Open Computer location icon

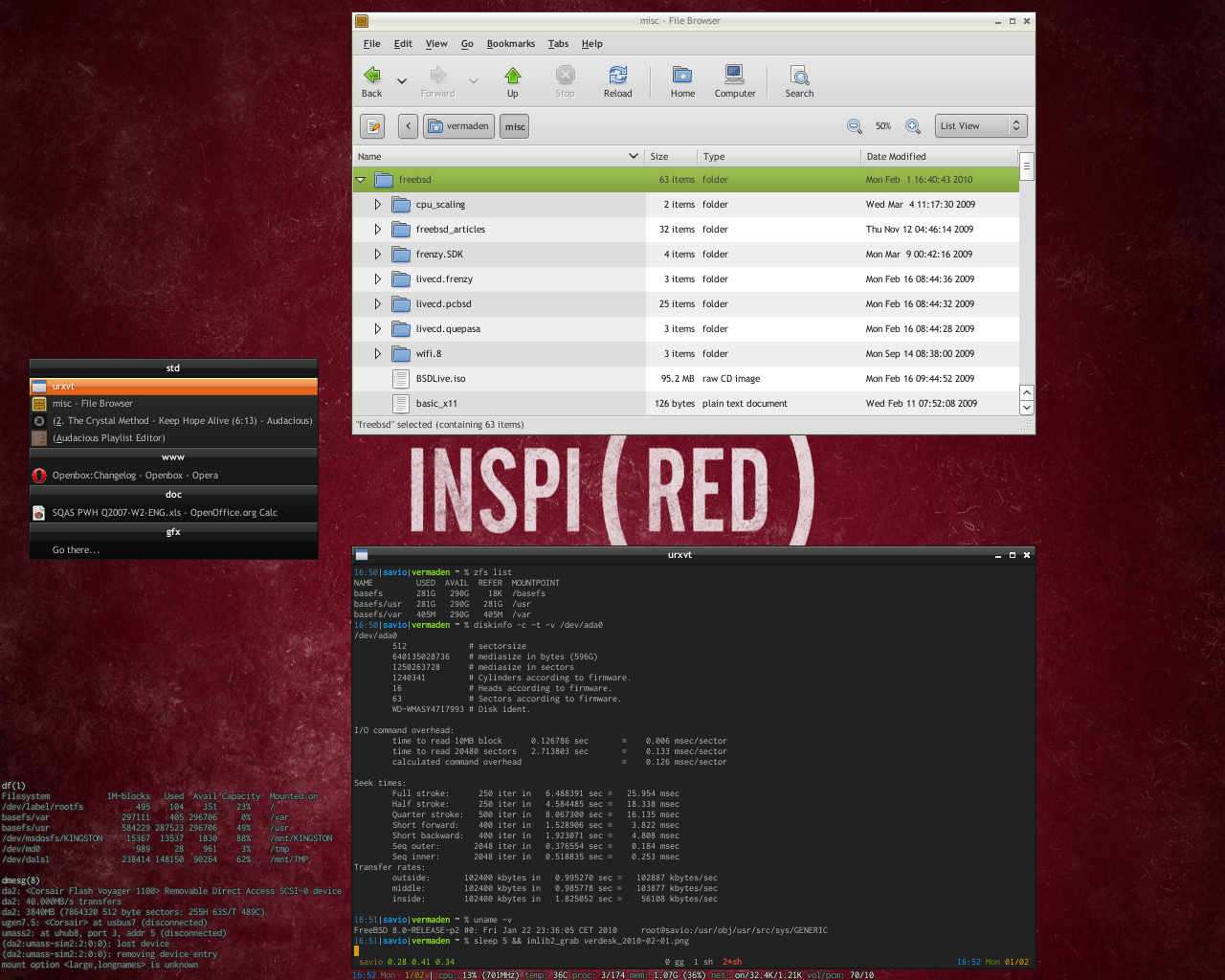point(734,76)
